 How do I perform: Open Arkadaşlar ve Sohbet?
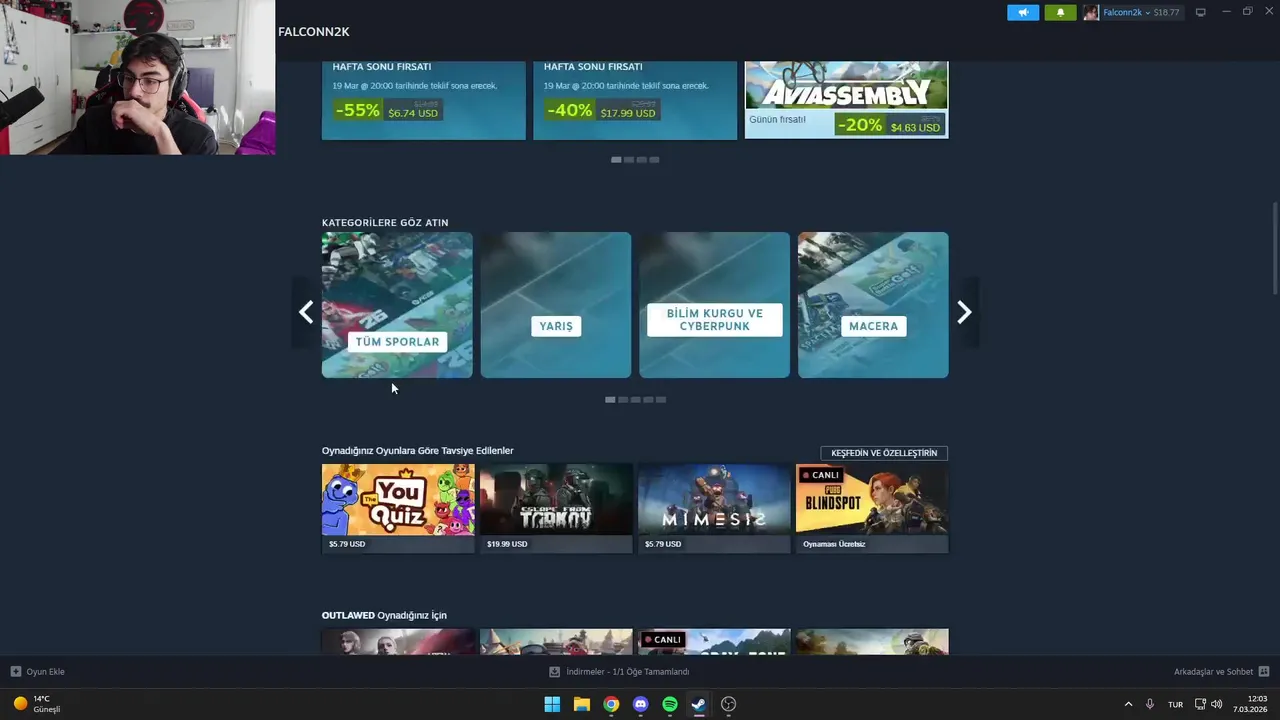tap(1214, 672)
